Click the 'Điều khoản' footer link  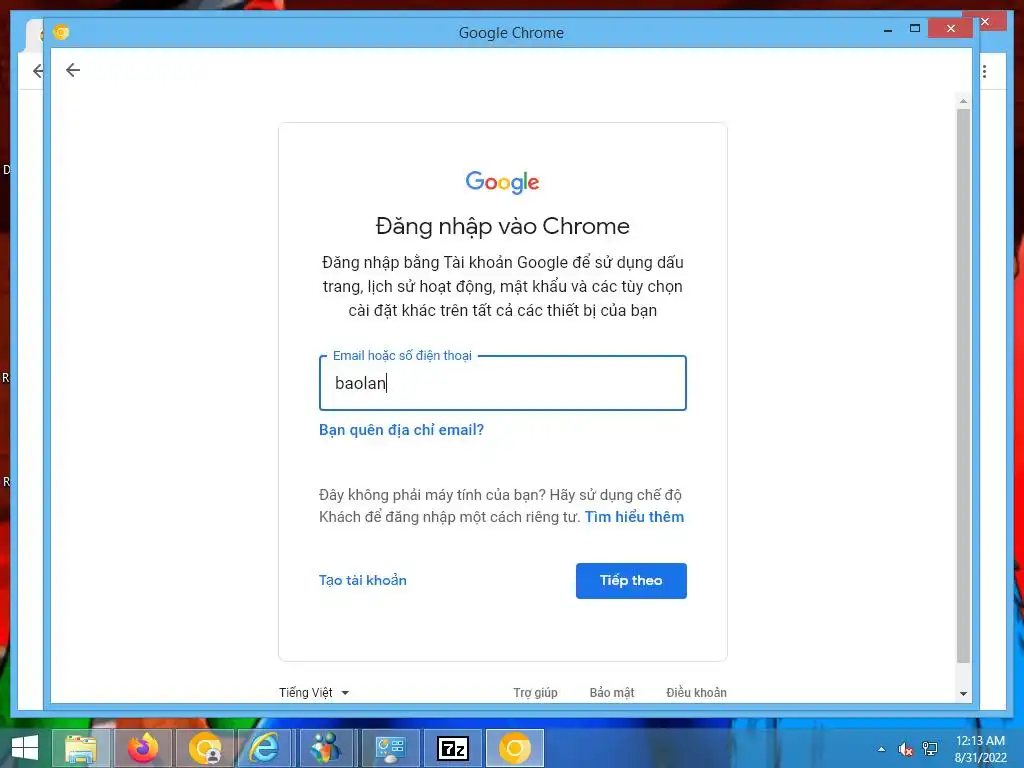click(696, 692)
